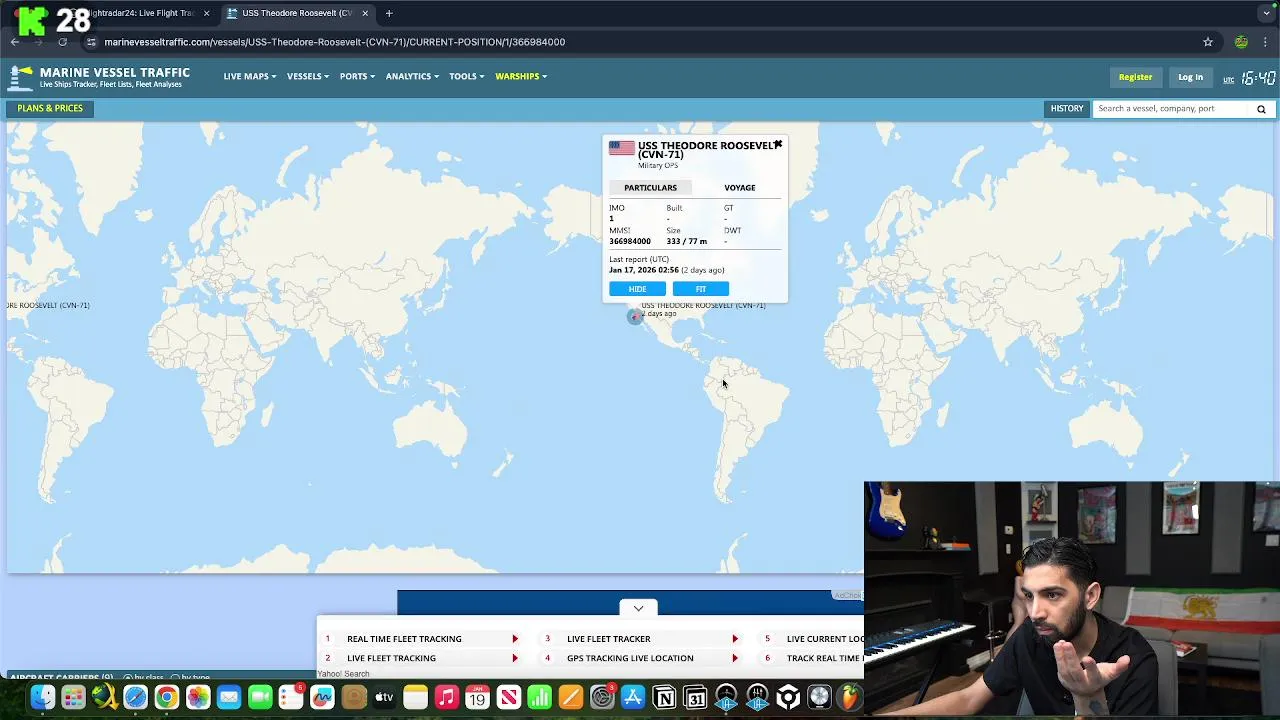Expand the Tools dropdown menu
Image resolution: width=1280 pixels, height=720 pixels.
coord(466,76)
